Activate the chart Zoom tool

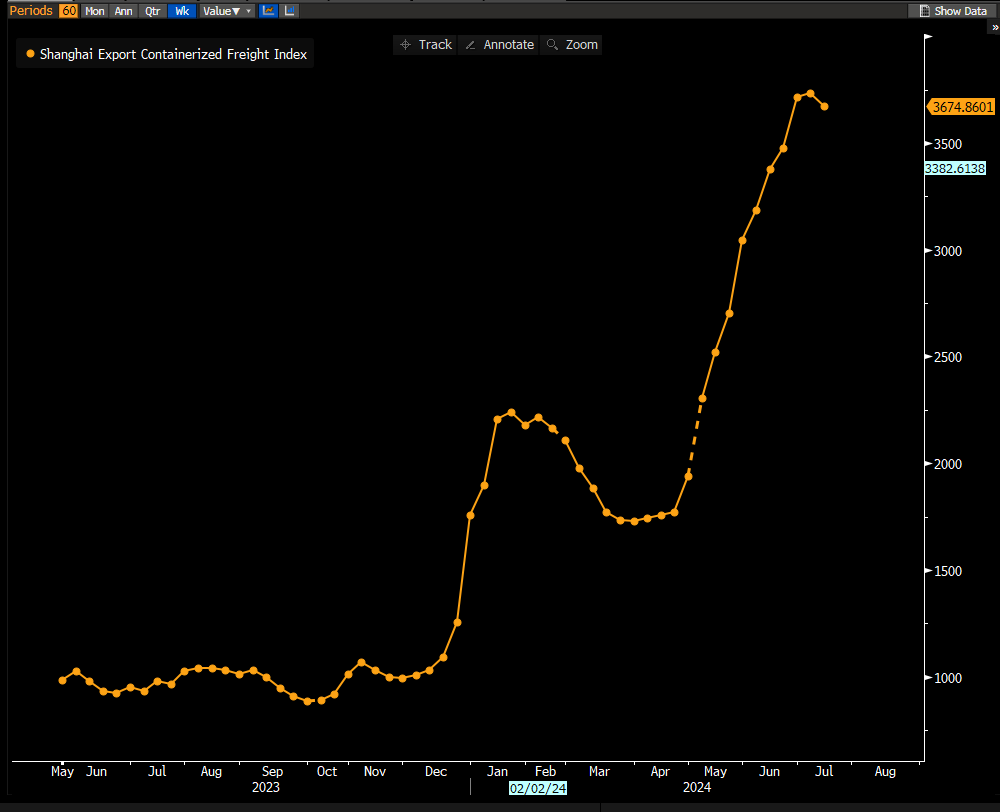(572, 45)
